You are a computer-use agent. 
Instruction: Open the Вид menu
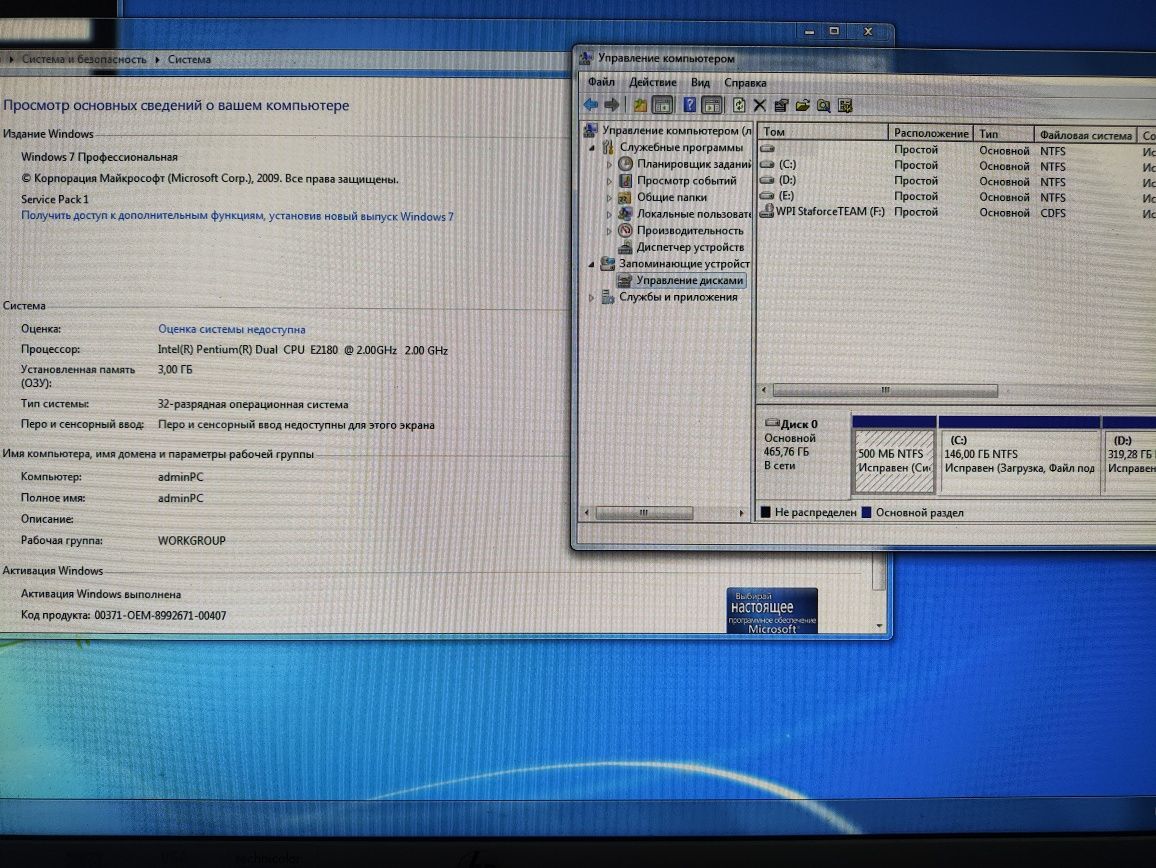click(700, 83)
